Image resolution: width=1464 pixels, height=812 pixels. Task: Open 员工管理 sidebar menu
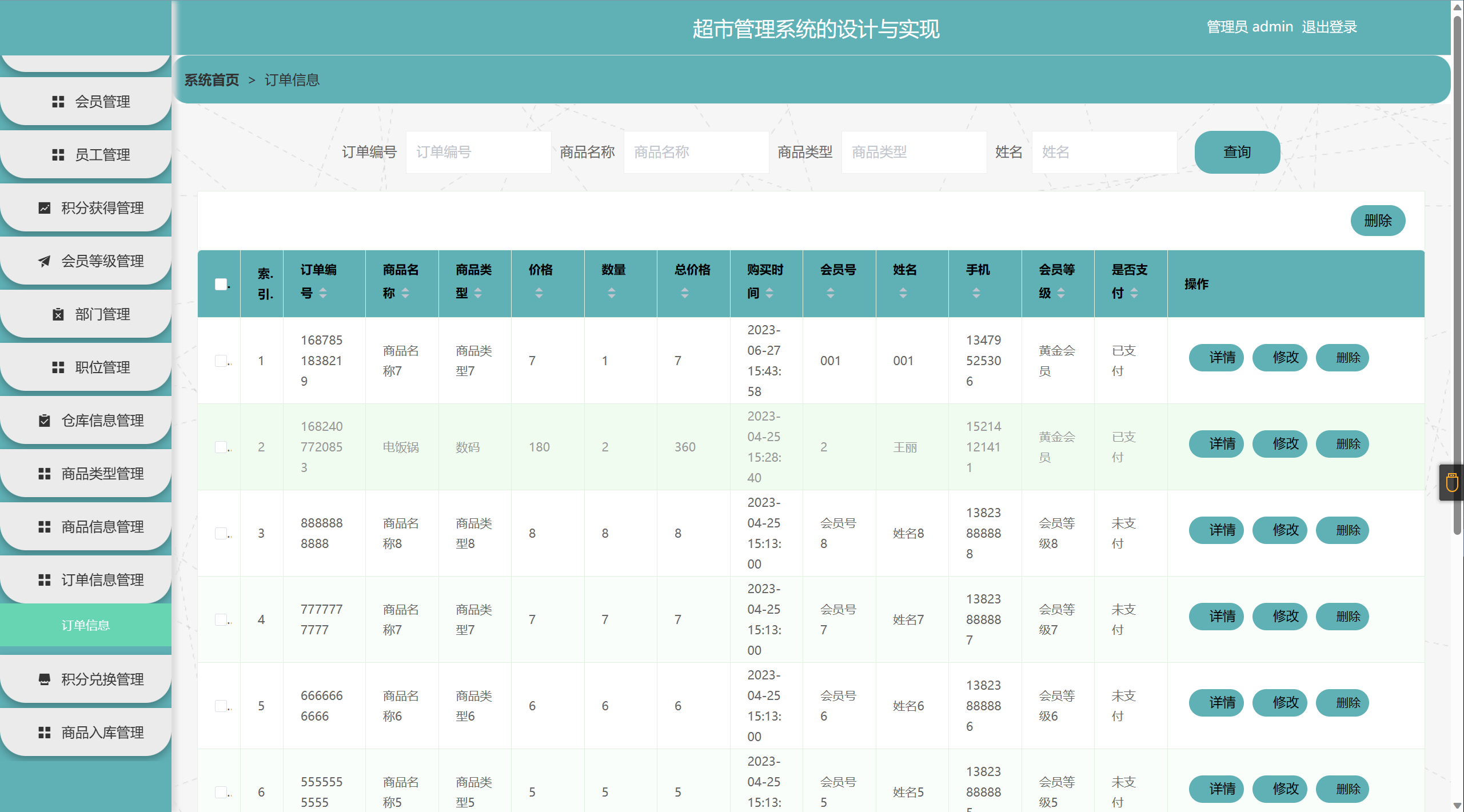[86, 155]
